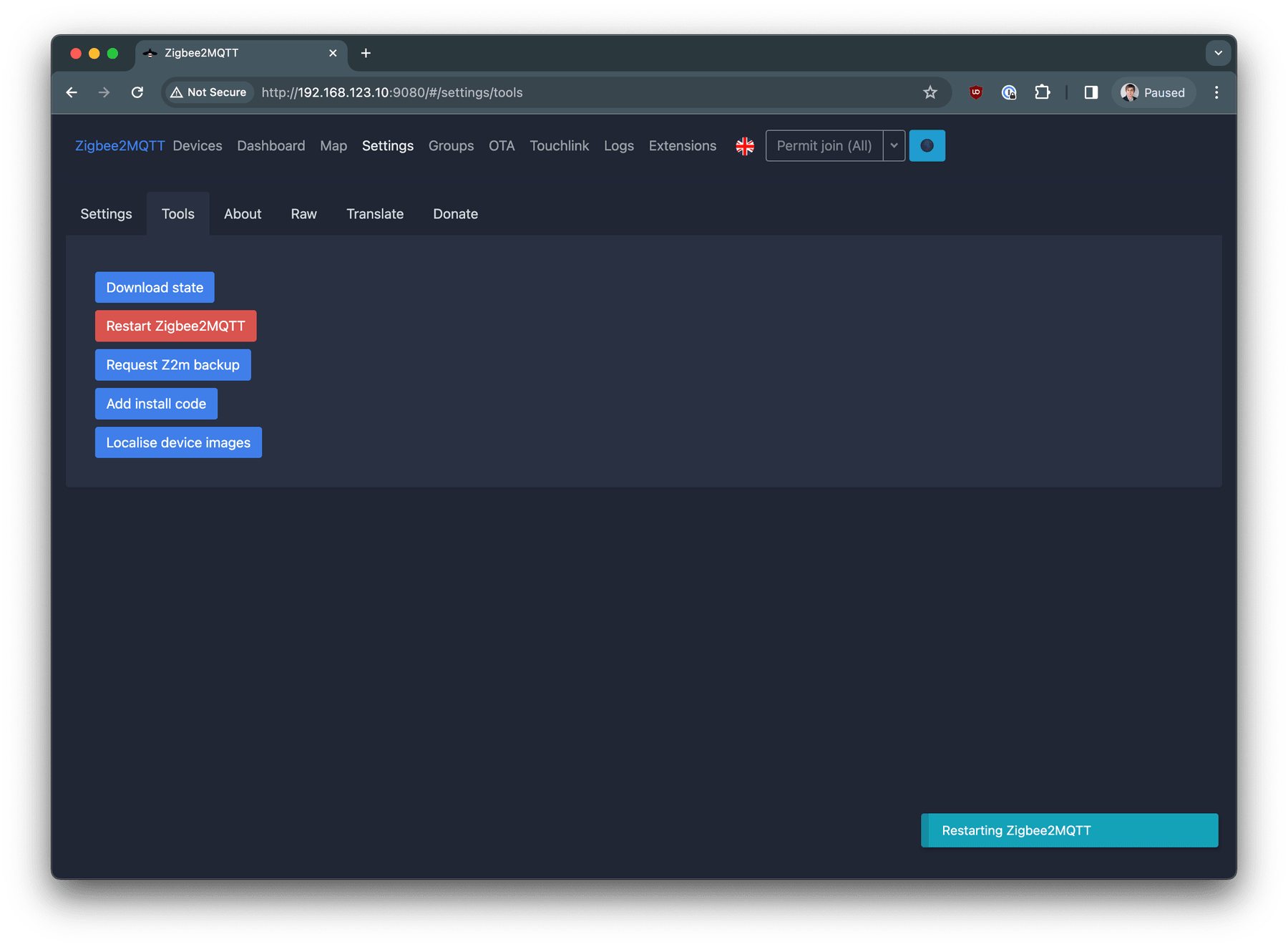Image resolution: width=1288 pixels, height=947 pixels.
Task: Open the Devices page in the navbar
Action: pyautogui.click(x=197, y=145)
